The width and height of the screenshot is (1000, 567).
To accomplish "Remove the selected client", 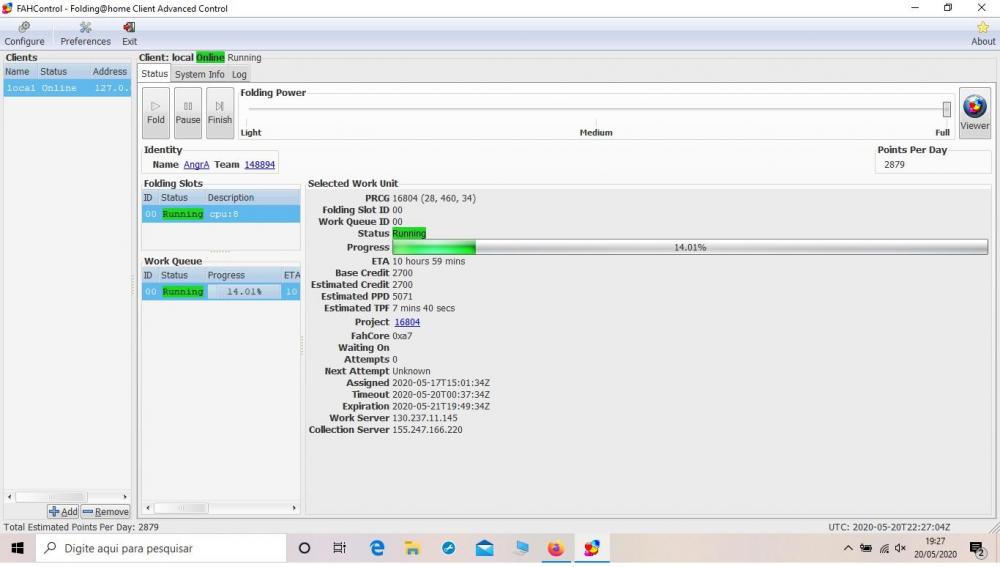I will pyautogui.click(x=105, y=511).
